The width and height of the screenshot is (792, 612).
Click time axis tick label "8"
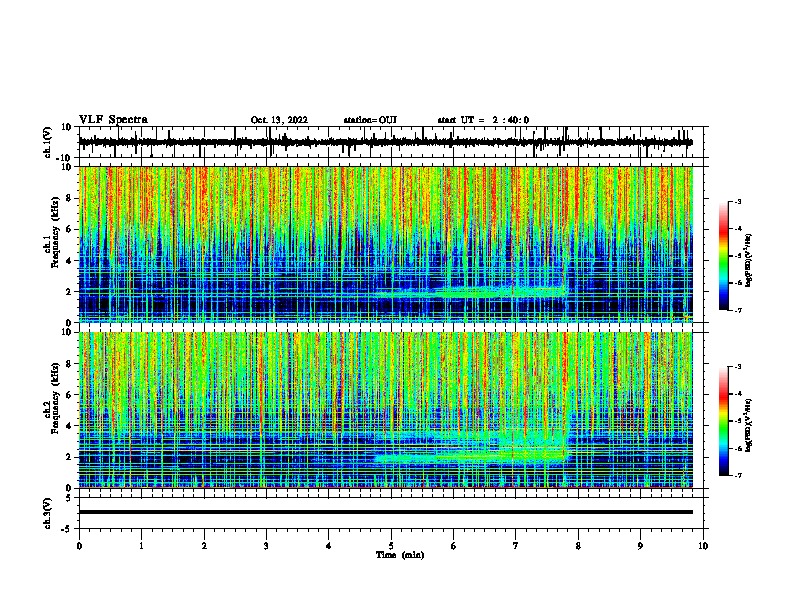click(x=578, y=546)
